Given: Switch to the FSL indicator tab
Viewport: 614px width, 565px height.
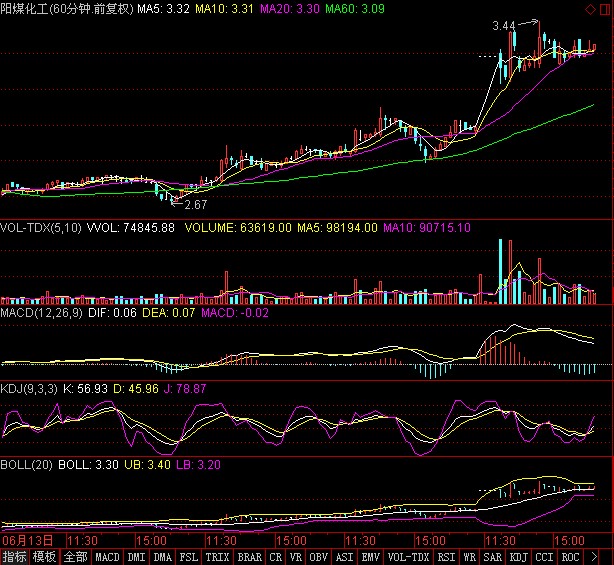Looking at the screenshot, I should 188,557.
